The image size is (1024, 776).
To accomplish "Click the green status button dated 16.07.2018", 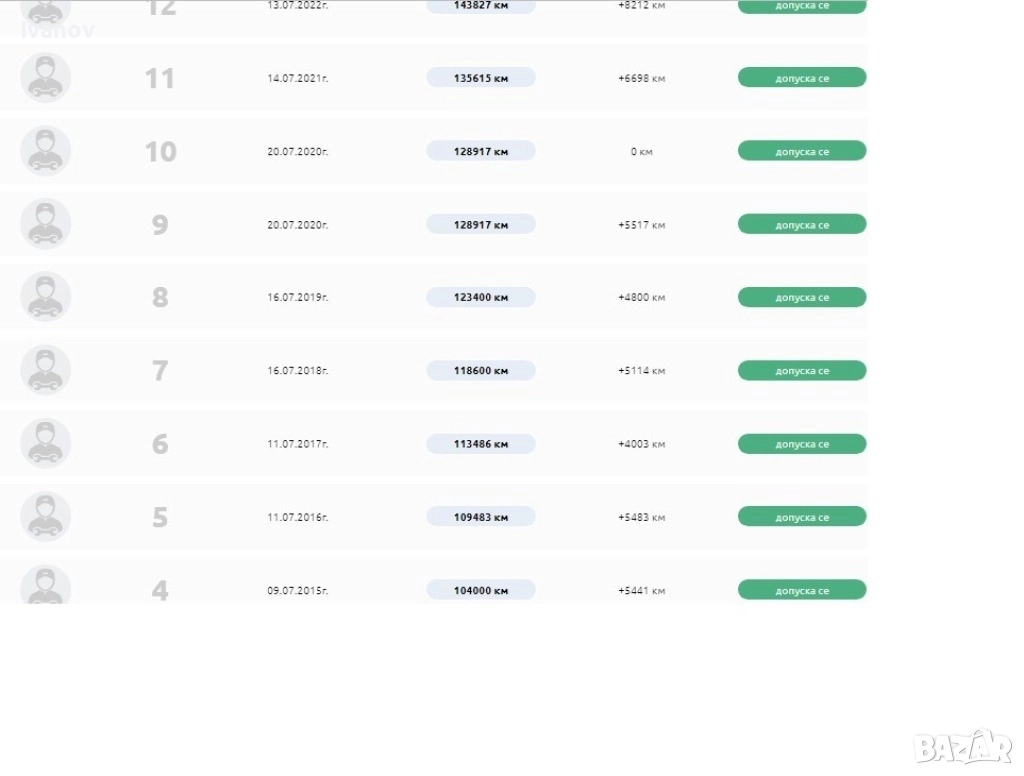I will (x=801, y=370).
